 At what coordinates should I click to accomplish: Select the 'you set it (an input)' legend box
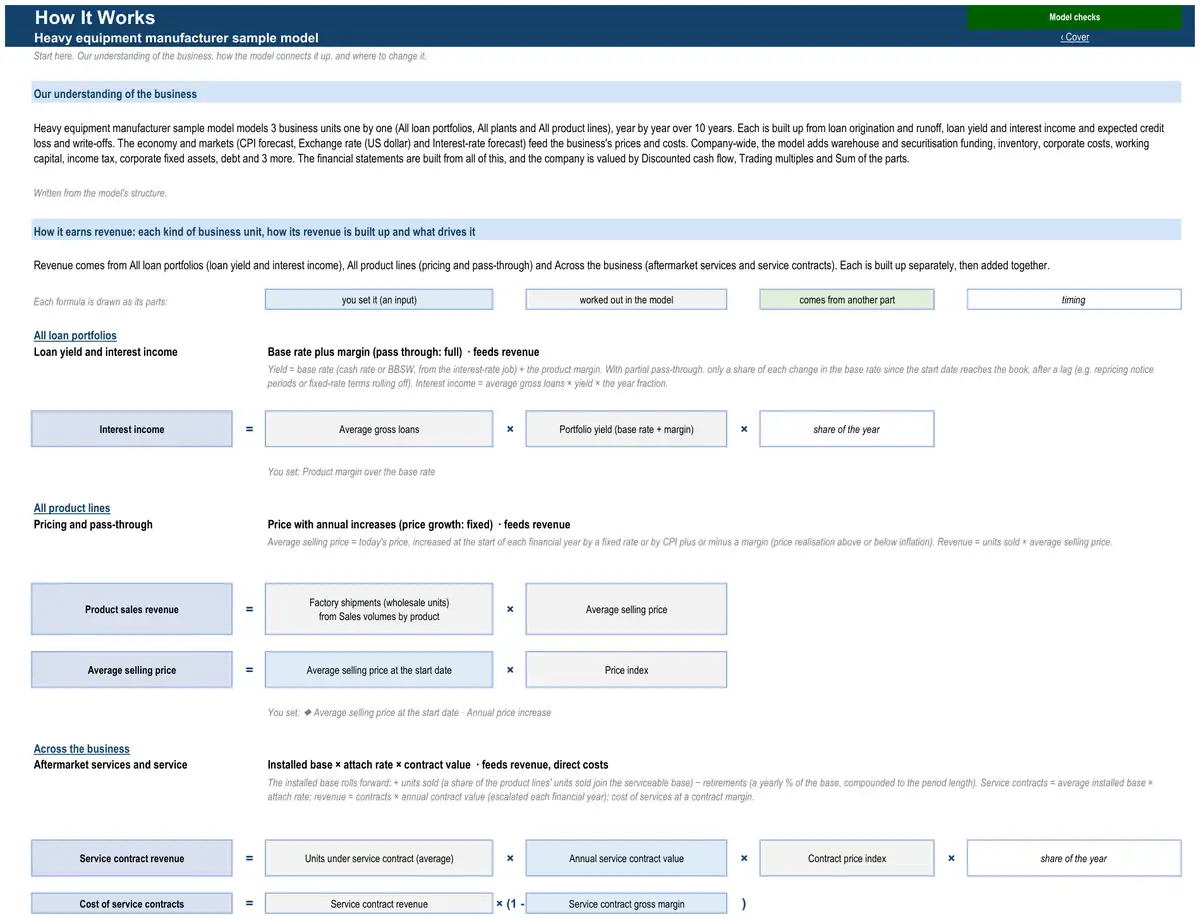[x=379, y=300]
